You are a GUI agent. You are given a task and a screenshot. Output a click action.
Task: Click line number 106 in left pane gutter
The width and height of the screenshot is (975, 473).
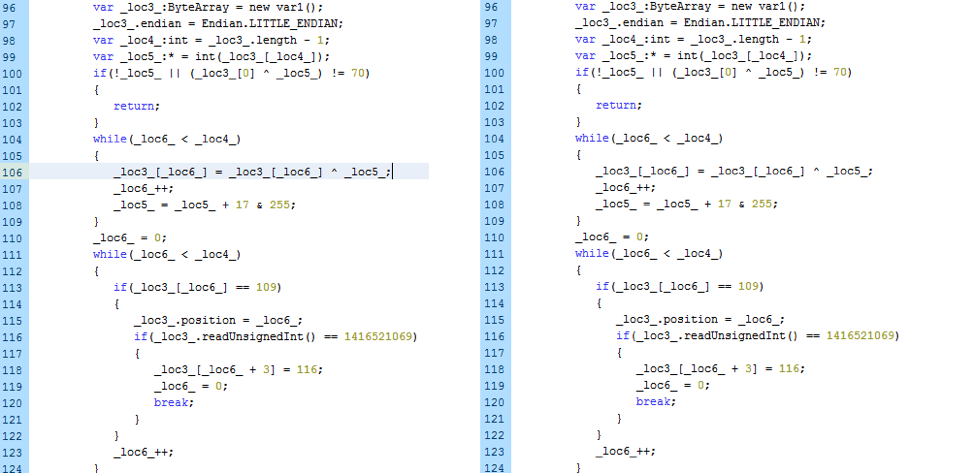click(13, 172)
